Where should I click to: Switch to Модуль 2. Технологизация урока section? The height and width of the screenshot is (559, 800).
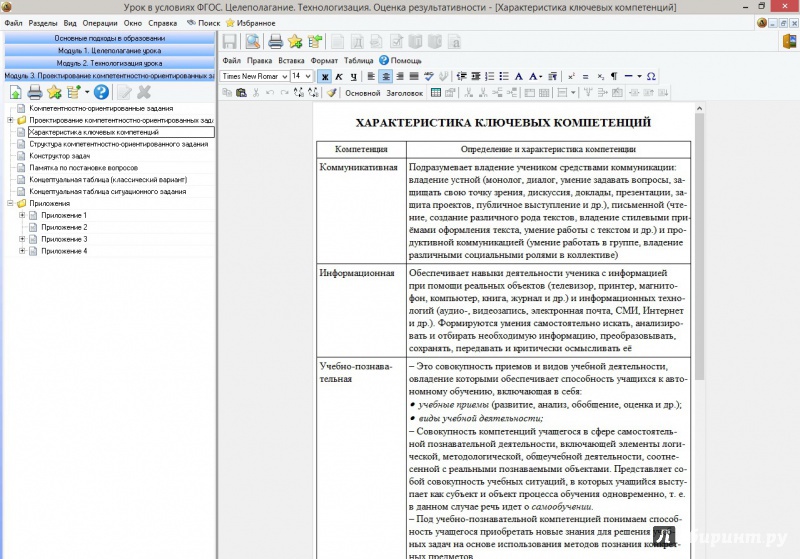pyautogui.click(x=110, y=63)
